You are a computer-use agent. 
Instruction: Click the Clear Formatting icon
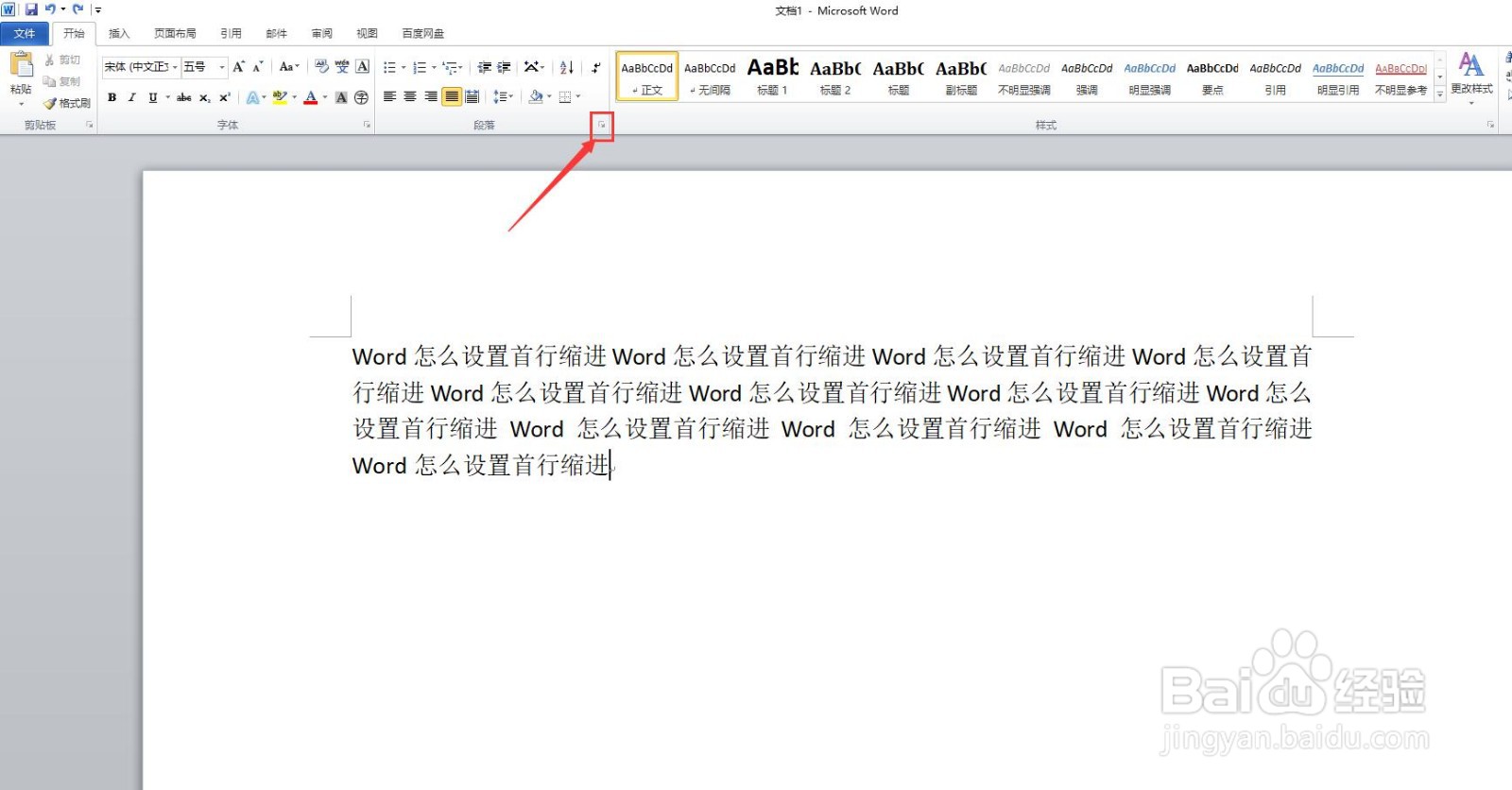click(x=321, y=67)
